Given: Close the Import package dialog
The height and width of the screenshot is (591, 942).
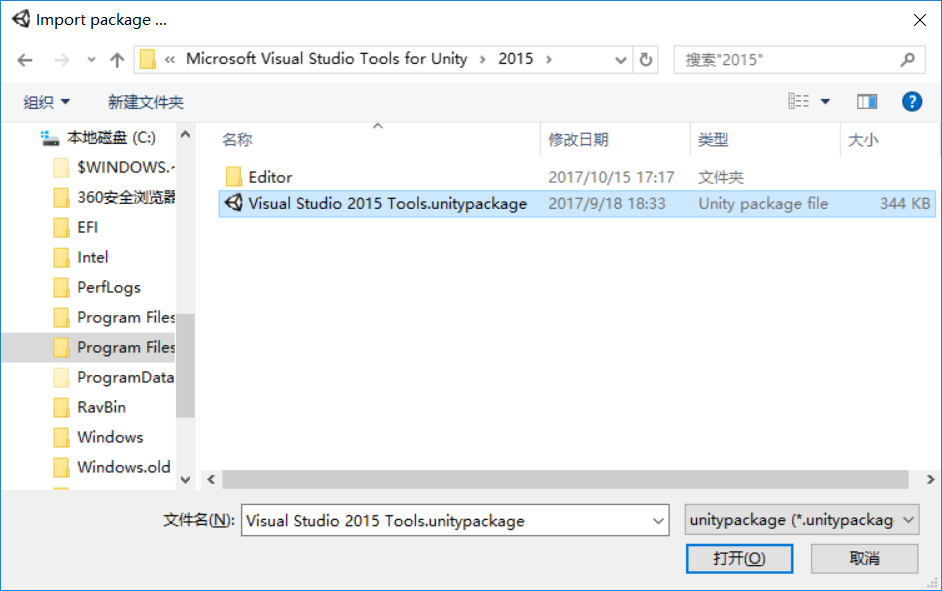Looking at the screenshot, I should [919, 20].
